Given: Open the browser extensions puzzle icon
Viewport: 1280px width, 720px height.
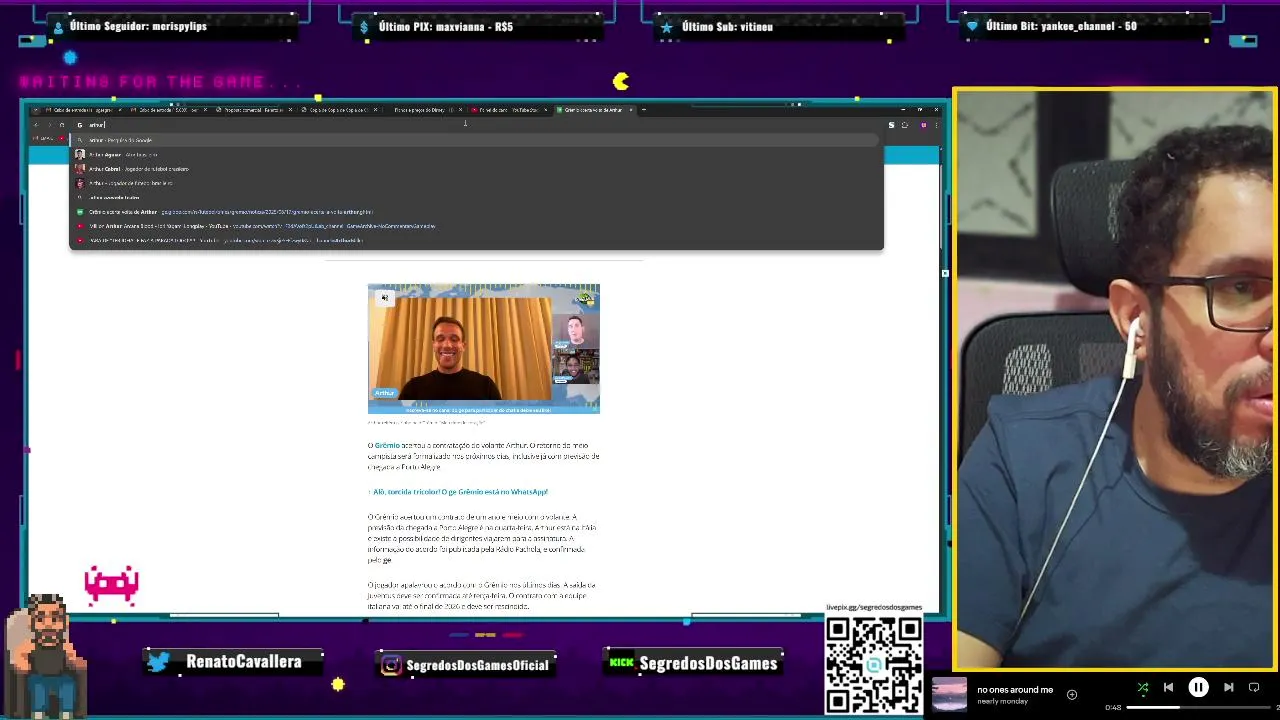Looking at the screenshot, I should click(905, 125).
